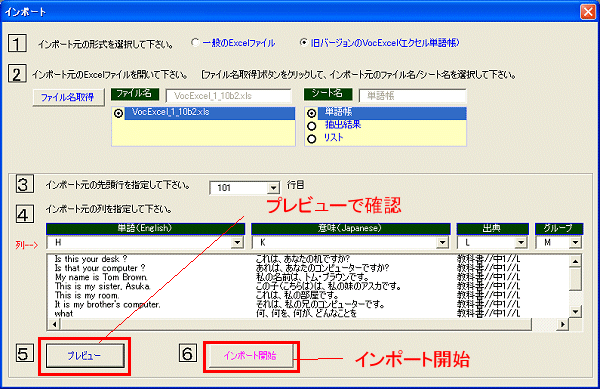600x389 pixels.
Task: Click the preview horizontal scroll right arrow
Action: 562,324
